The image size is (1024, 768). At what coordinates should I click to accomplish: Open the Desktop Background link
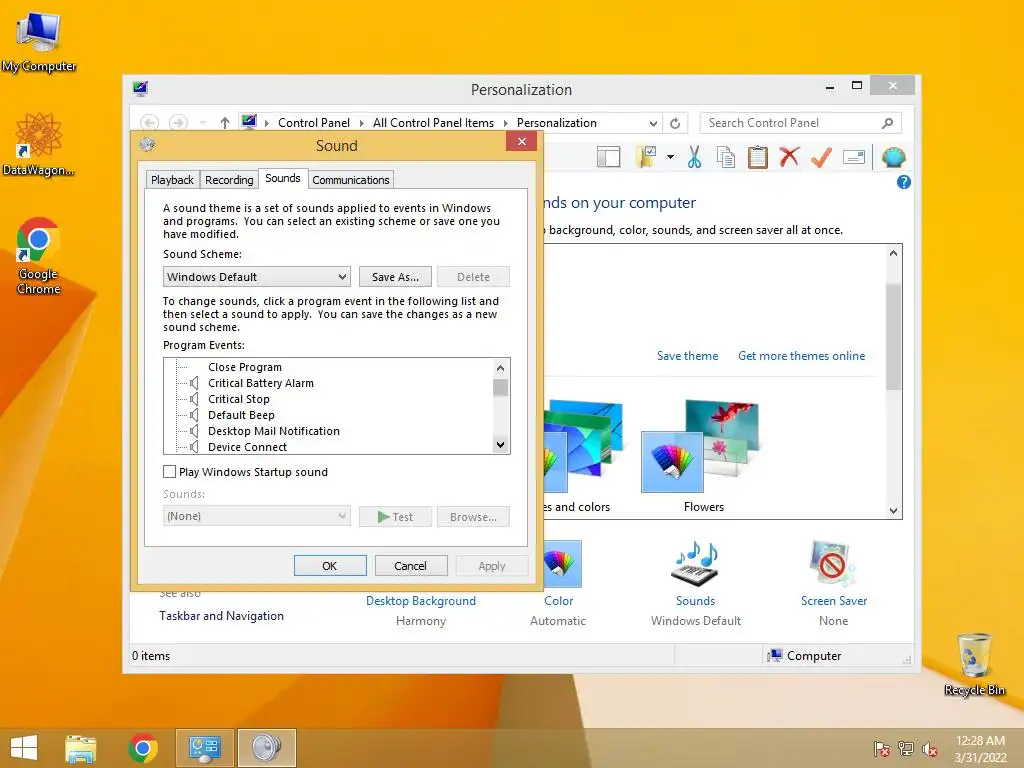click(x=421, y=601)
